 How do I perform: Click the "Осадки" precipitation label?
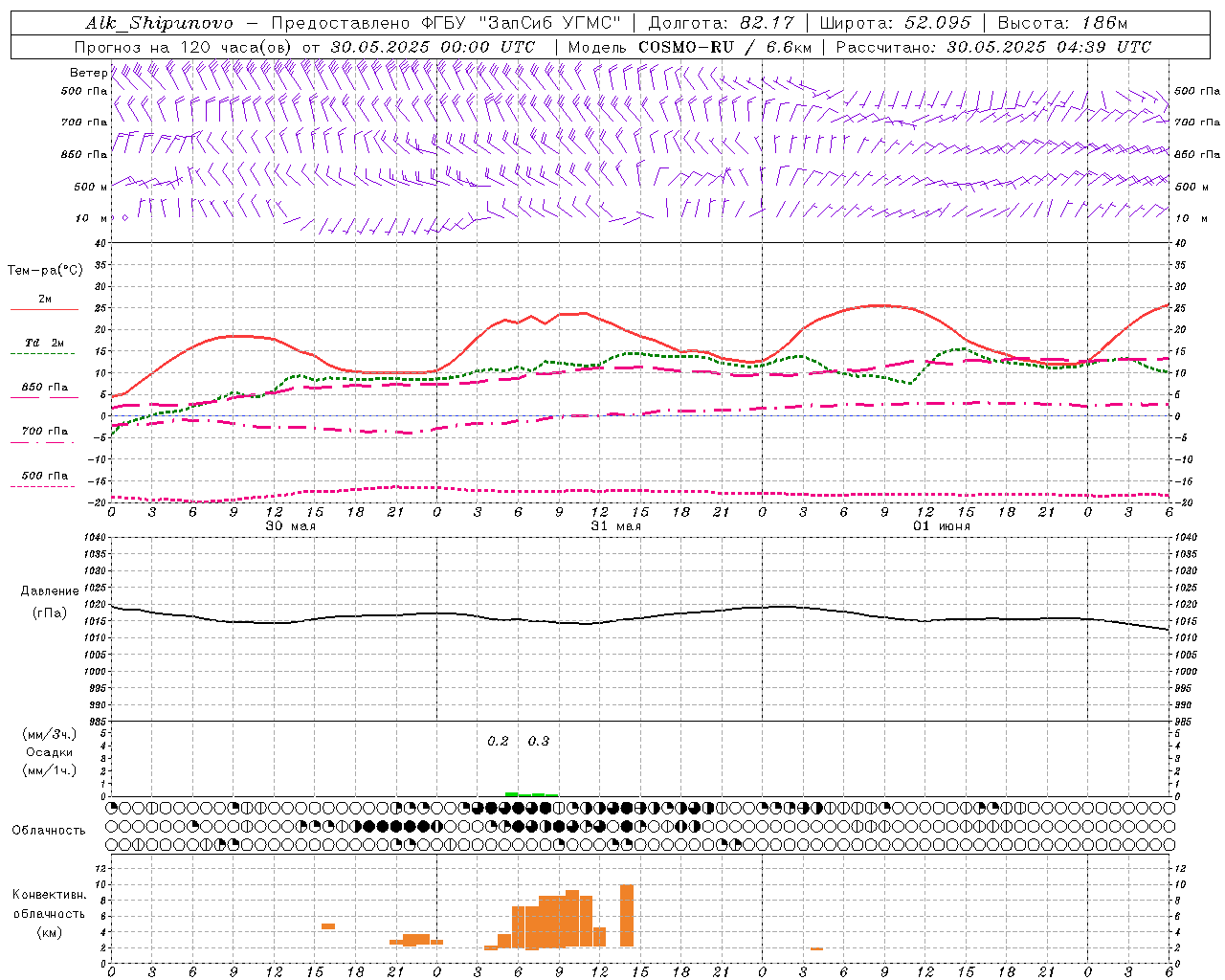click(49, 752)
